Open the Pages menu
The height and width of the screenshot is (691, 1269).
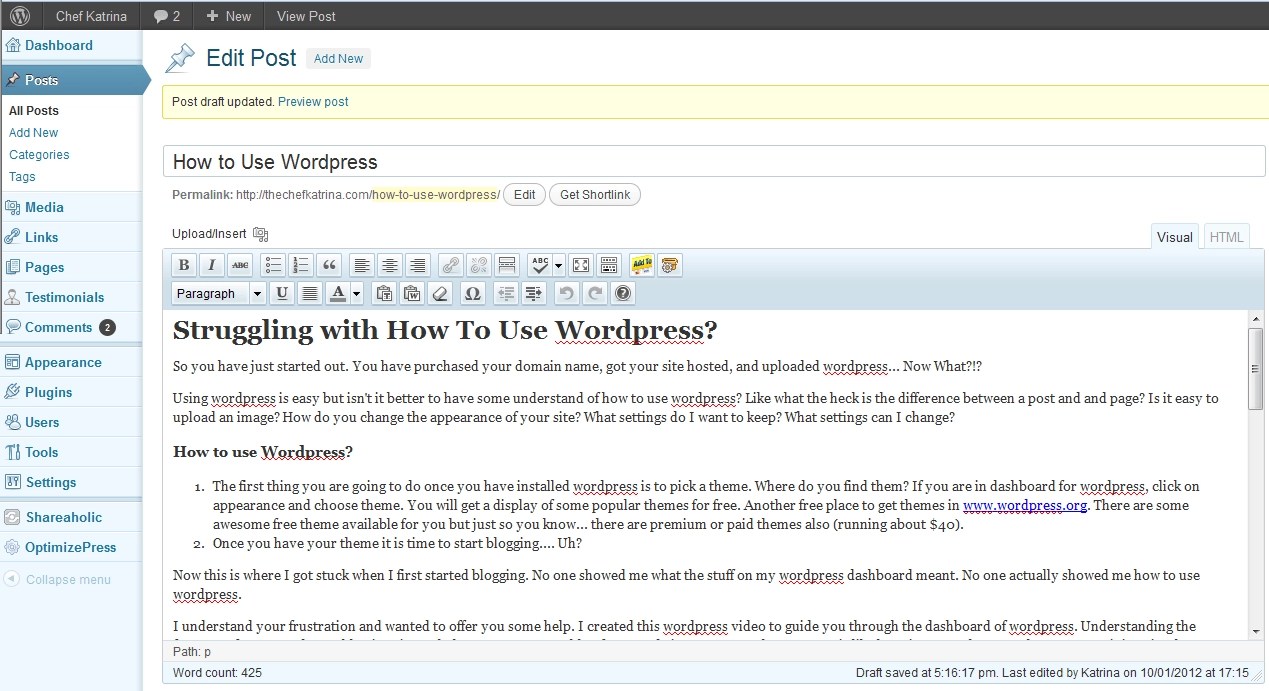point(45,267)
